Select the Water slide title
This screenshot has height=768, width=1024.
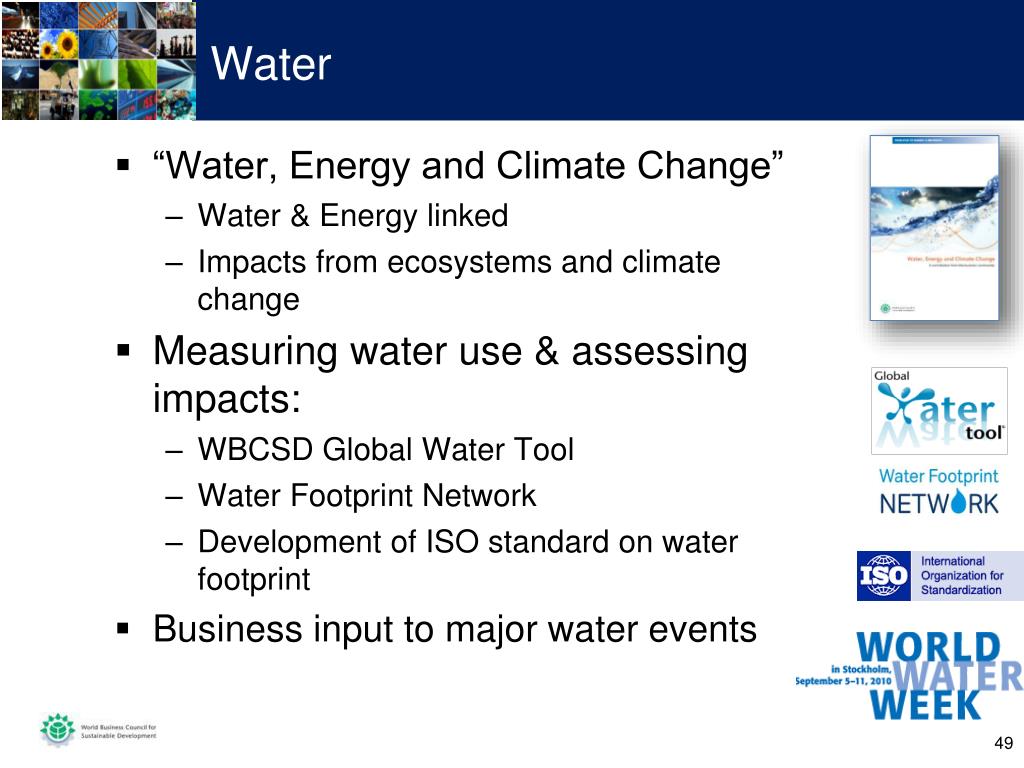[271, 64]
